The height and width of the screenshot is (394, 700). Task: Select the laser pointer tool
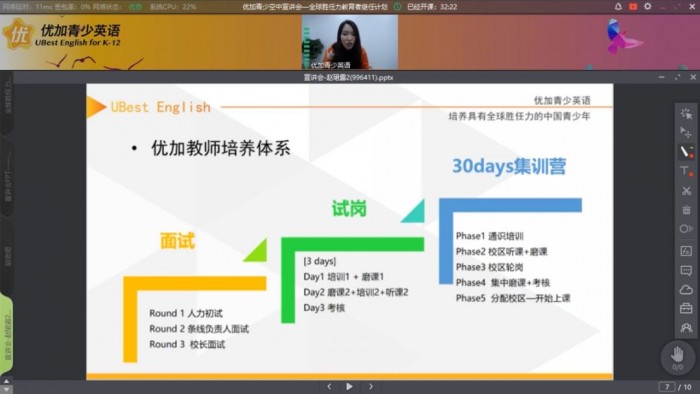(x=686, y=113)
